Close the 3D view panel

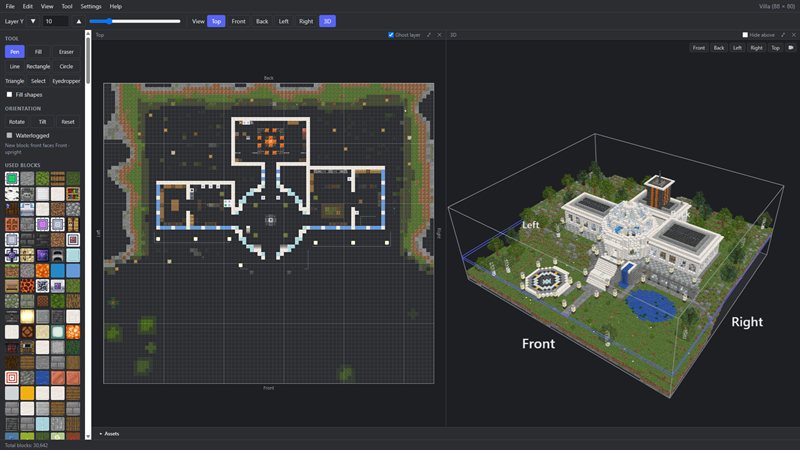pos(794,35)
